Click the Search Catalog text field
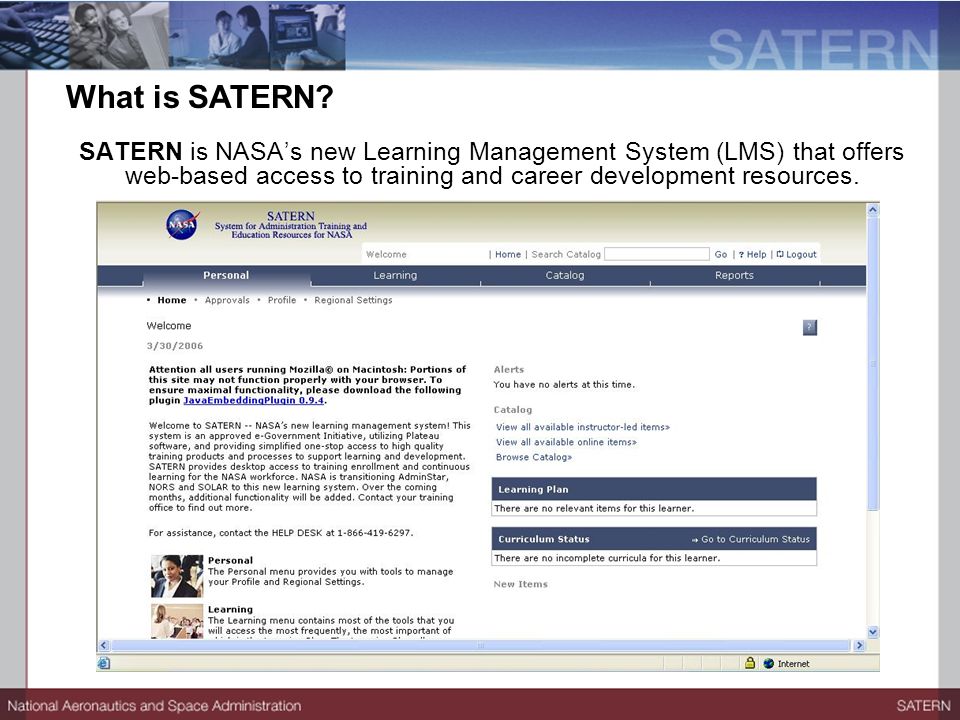Viewport: 960px width, 720px height. click(656, 254)
